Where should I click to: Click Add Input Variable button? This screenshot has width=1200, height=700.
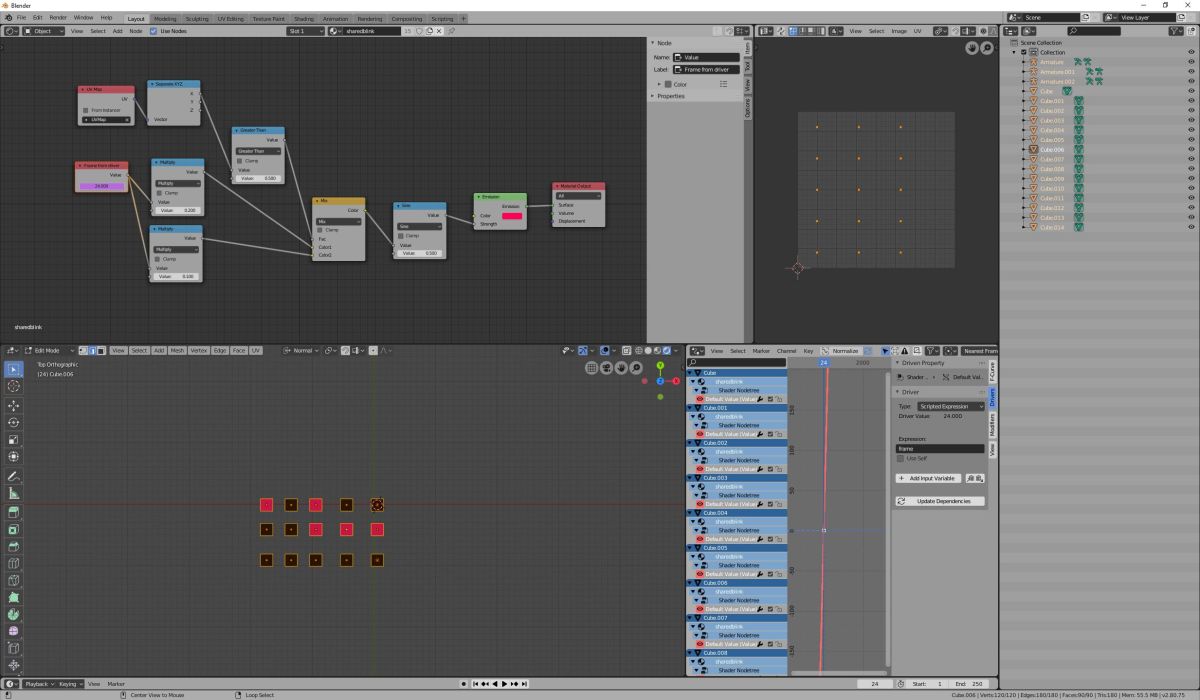tap(928, 478)
